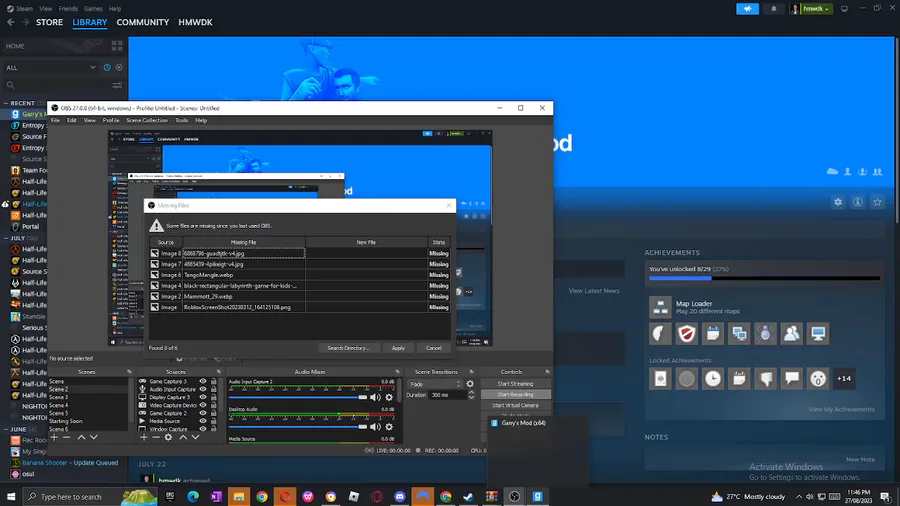Open Steam Games menu

[x=93, y=9]
